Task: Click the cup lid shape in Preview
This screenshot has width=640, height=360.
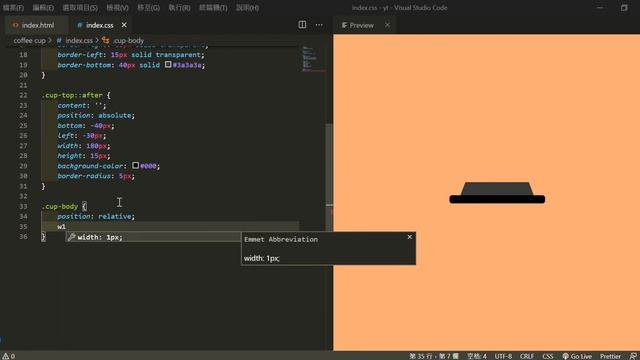Action: pyautogui.click(x=497, y=193)
